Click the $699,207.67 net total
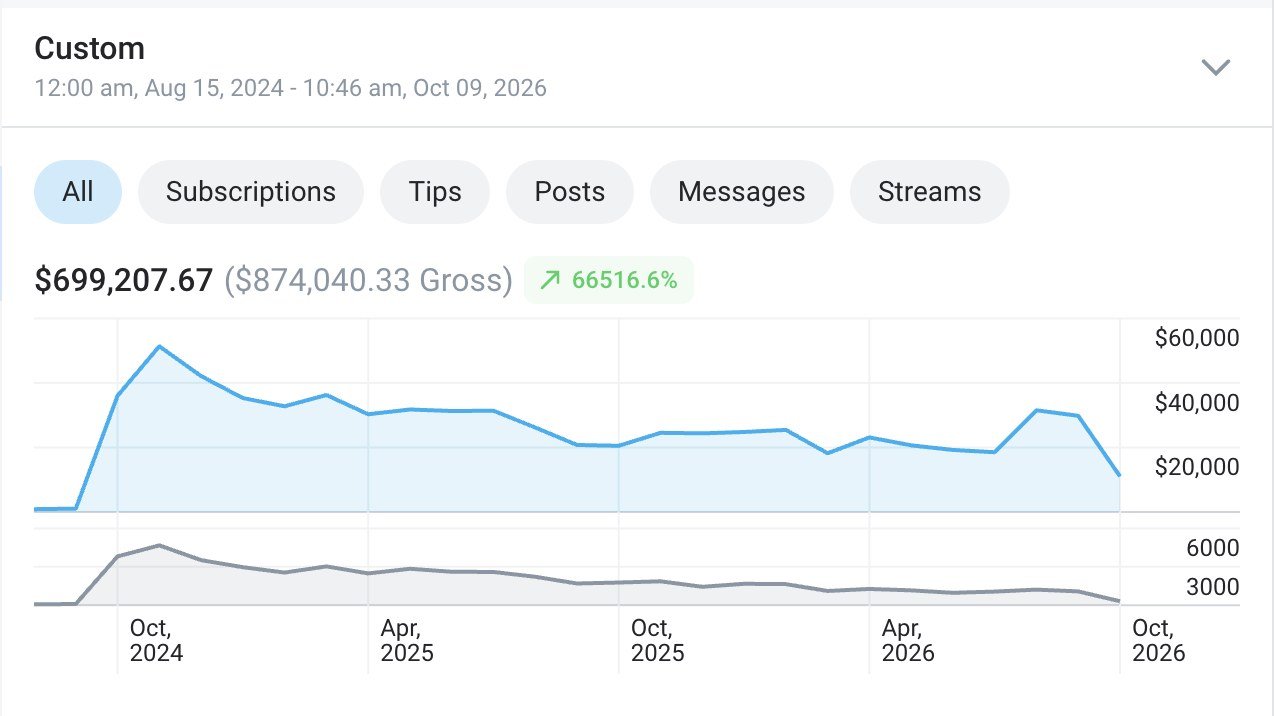 (124, 280)
